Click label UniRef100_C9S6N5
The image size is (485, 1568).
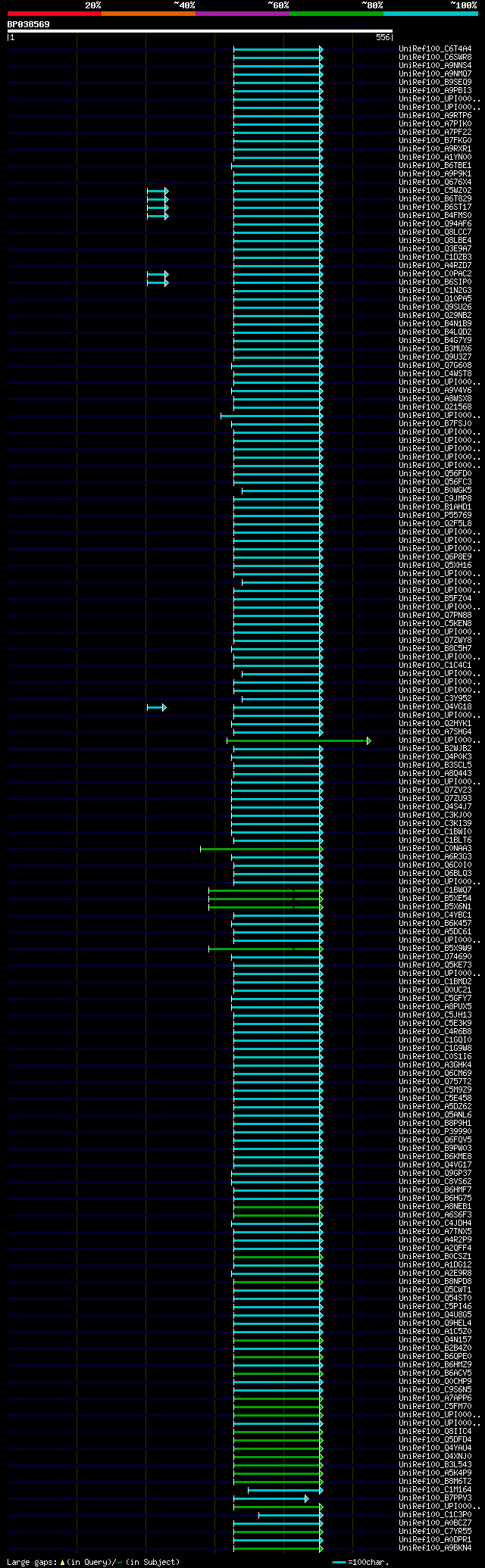coord(435,1390)
